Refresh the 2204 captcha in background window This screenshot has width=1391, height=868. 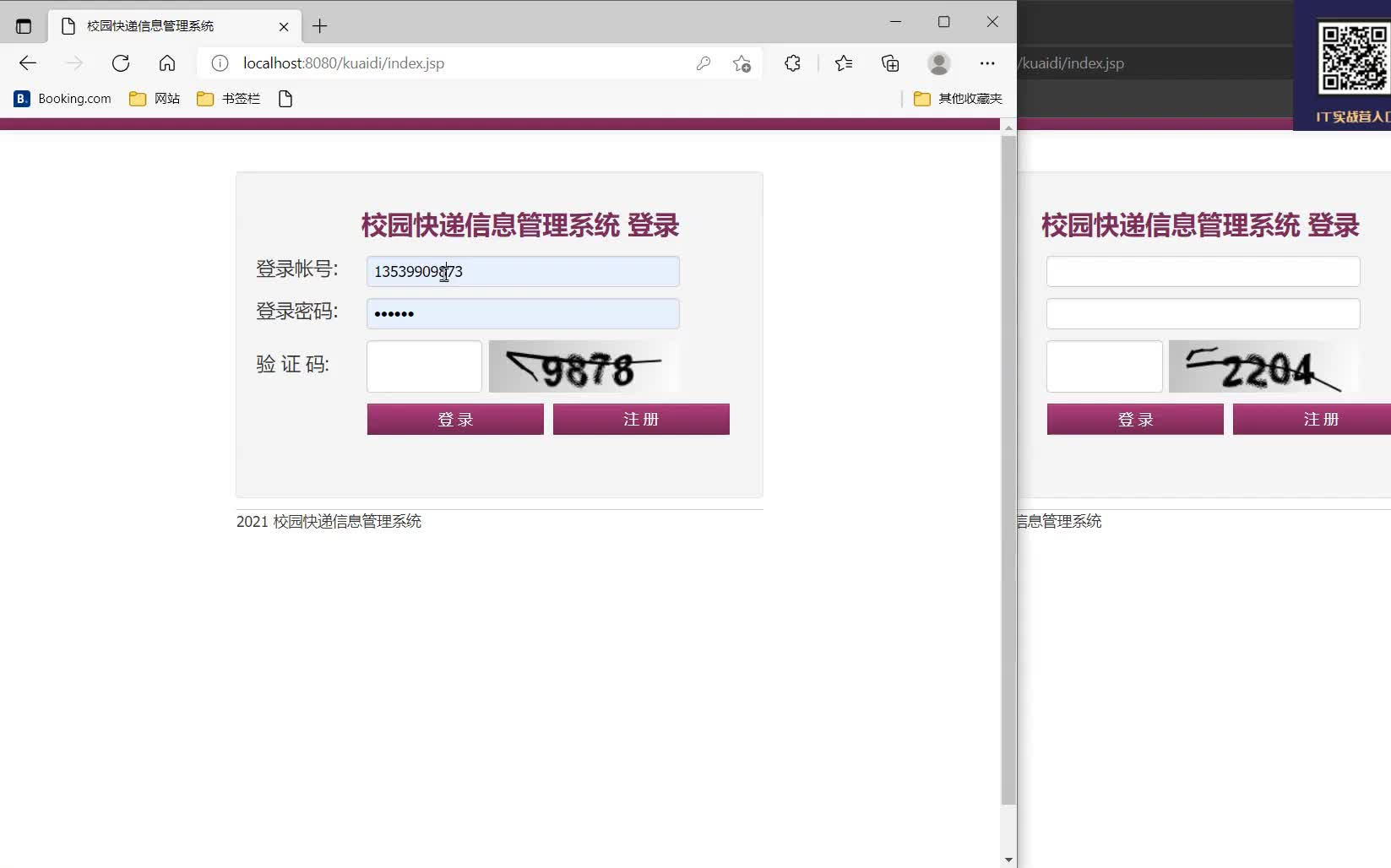coord(1264,366)
